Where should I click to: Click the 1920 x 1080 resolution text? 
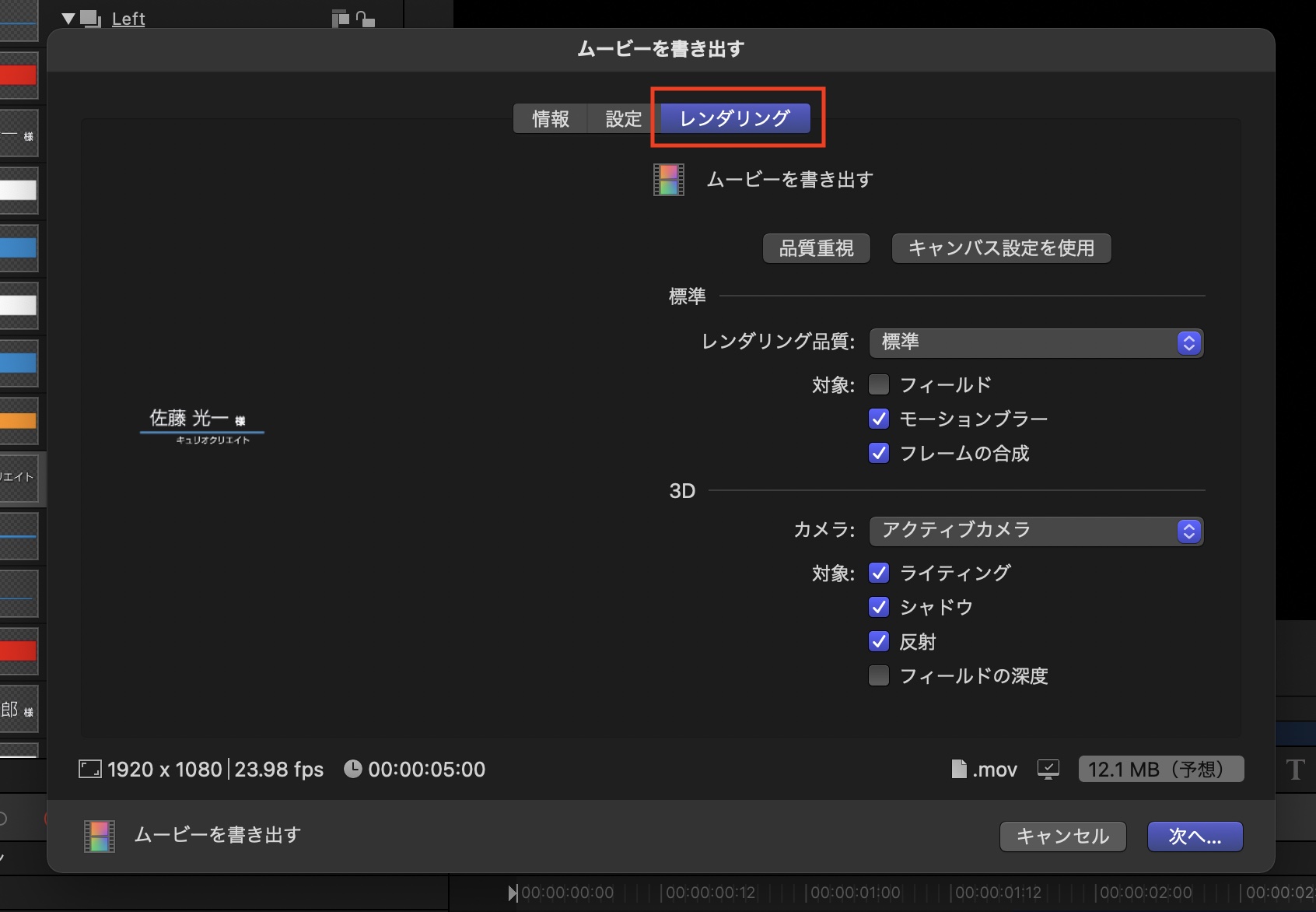tap(165, 770)
